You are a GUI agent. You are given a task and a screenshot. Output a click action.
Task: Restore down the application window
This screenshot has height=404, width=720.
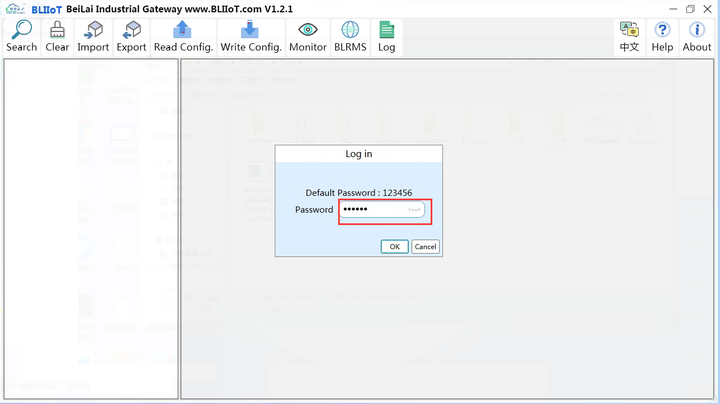click(x=690, y=9)
